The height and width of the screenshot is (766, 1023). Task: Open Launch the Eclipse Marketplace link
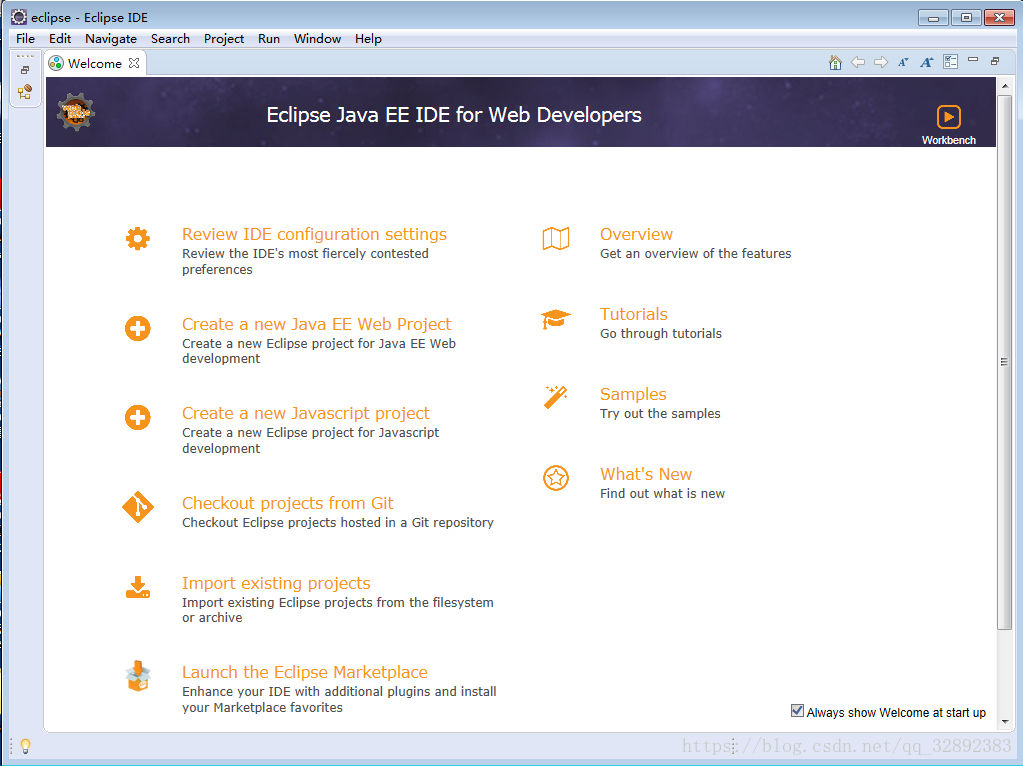click(x=305, y=672)
